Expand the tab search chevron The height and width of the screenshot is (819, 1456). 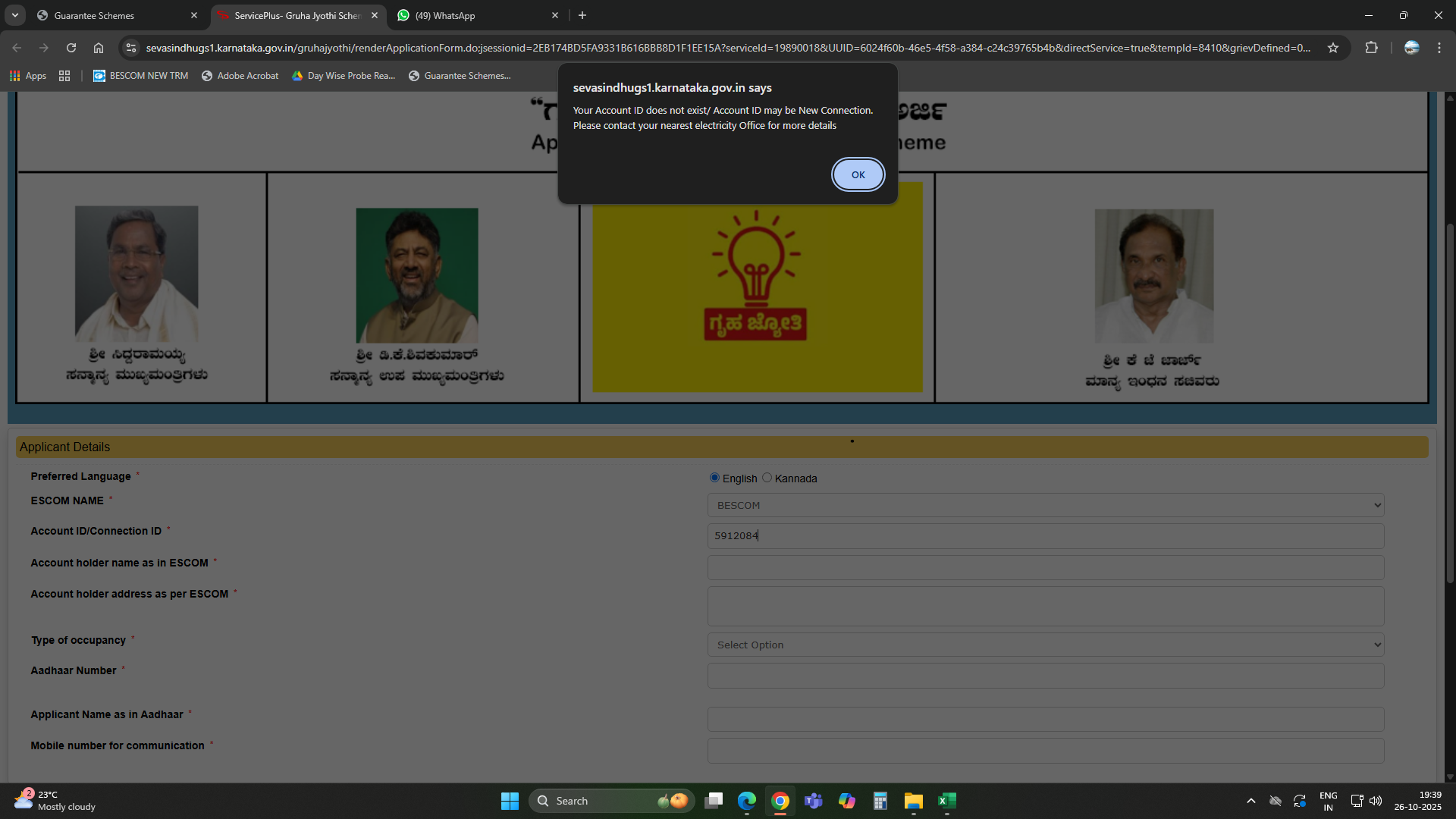click(x=14, y=15)
